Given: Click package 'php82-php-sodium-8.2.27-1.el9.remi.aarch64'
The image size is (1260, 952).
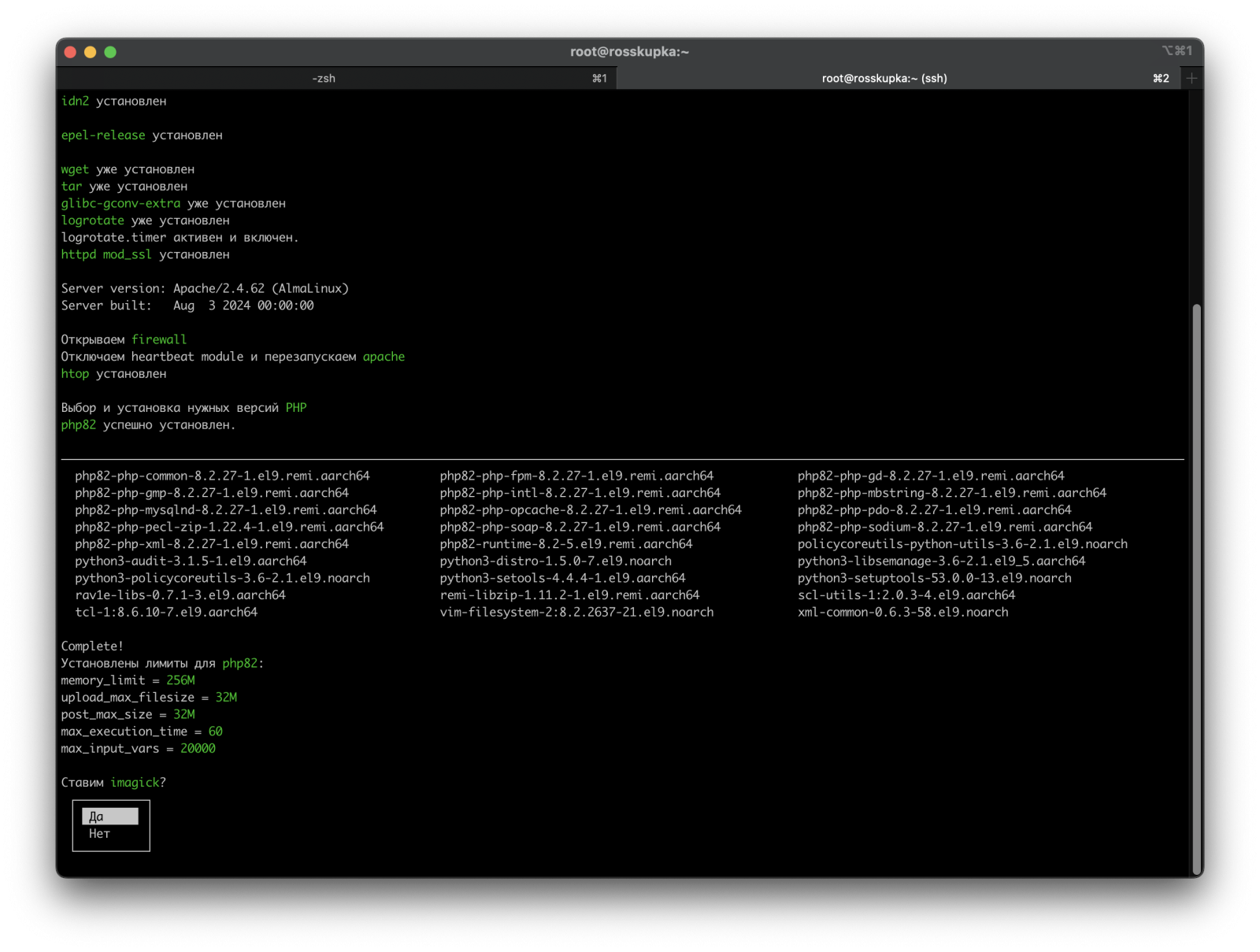Looking at the screenshot, I should [945, 528].
